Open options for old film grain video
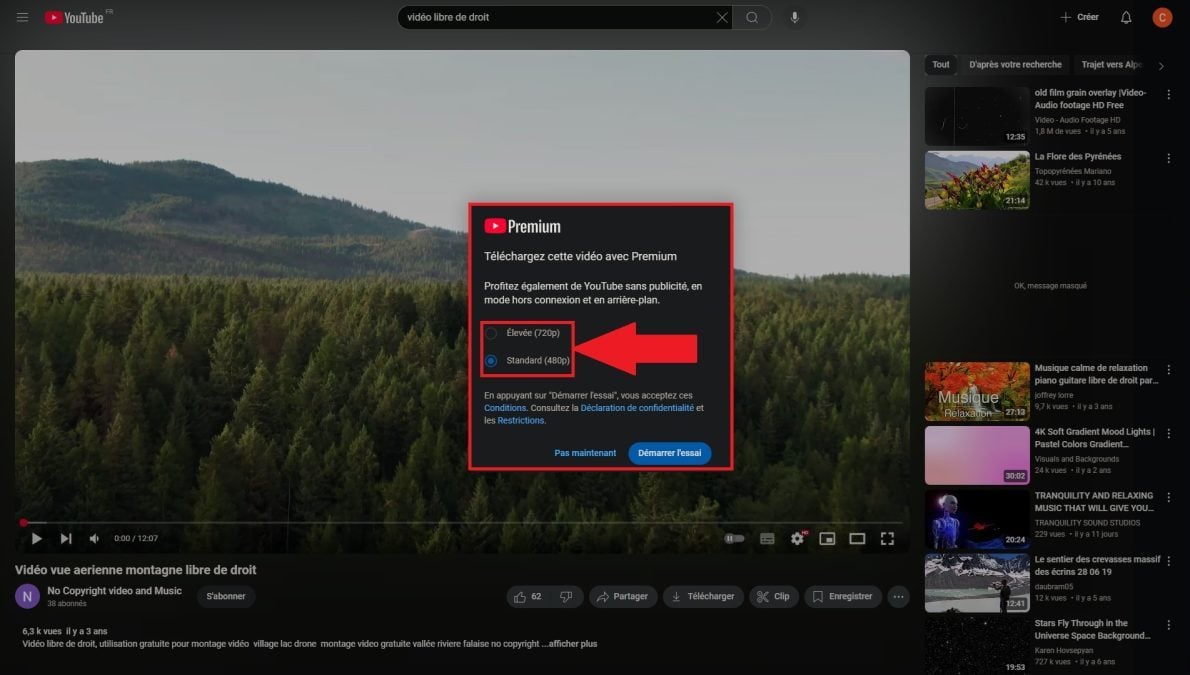The image size is (1190, 675). pos(1169,95)
